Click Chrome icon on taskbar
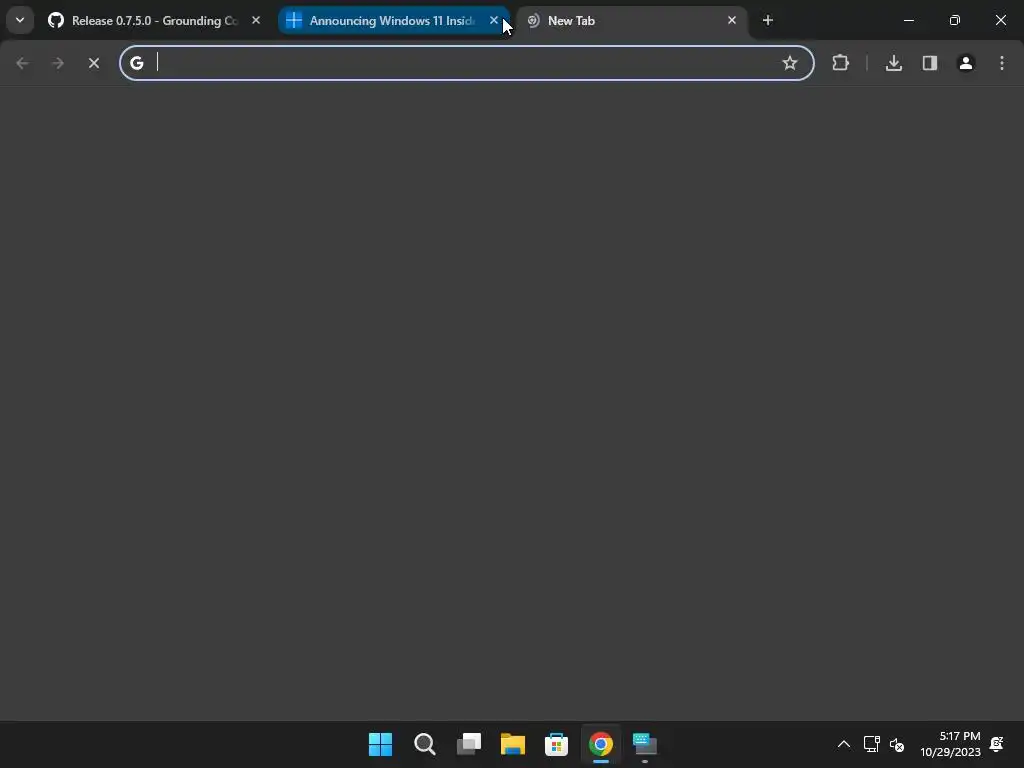 [x=601, y=744]
